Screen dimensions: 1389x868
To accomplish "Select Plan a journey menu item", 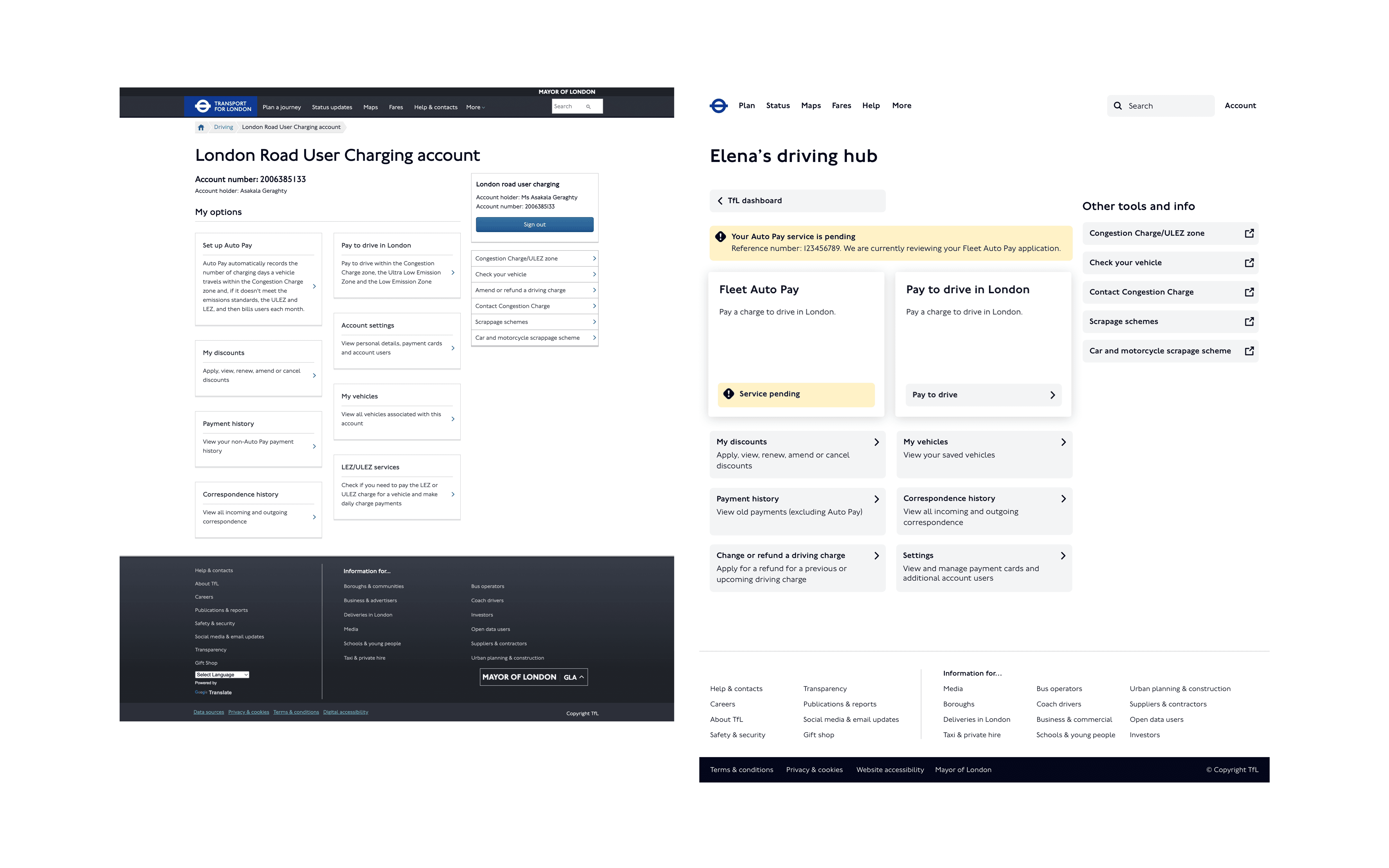I will coord(281,107).
